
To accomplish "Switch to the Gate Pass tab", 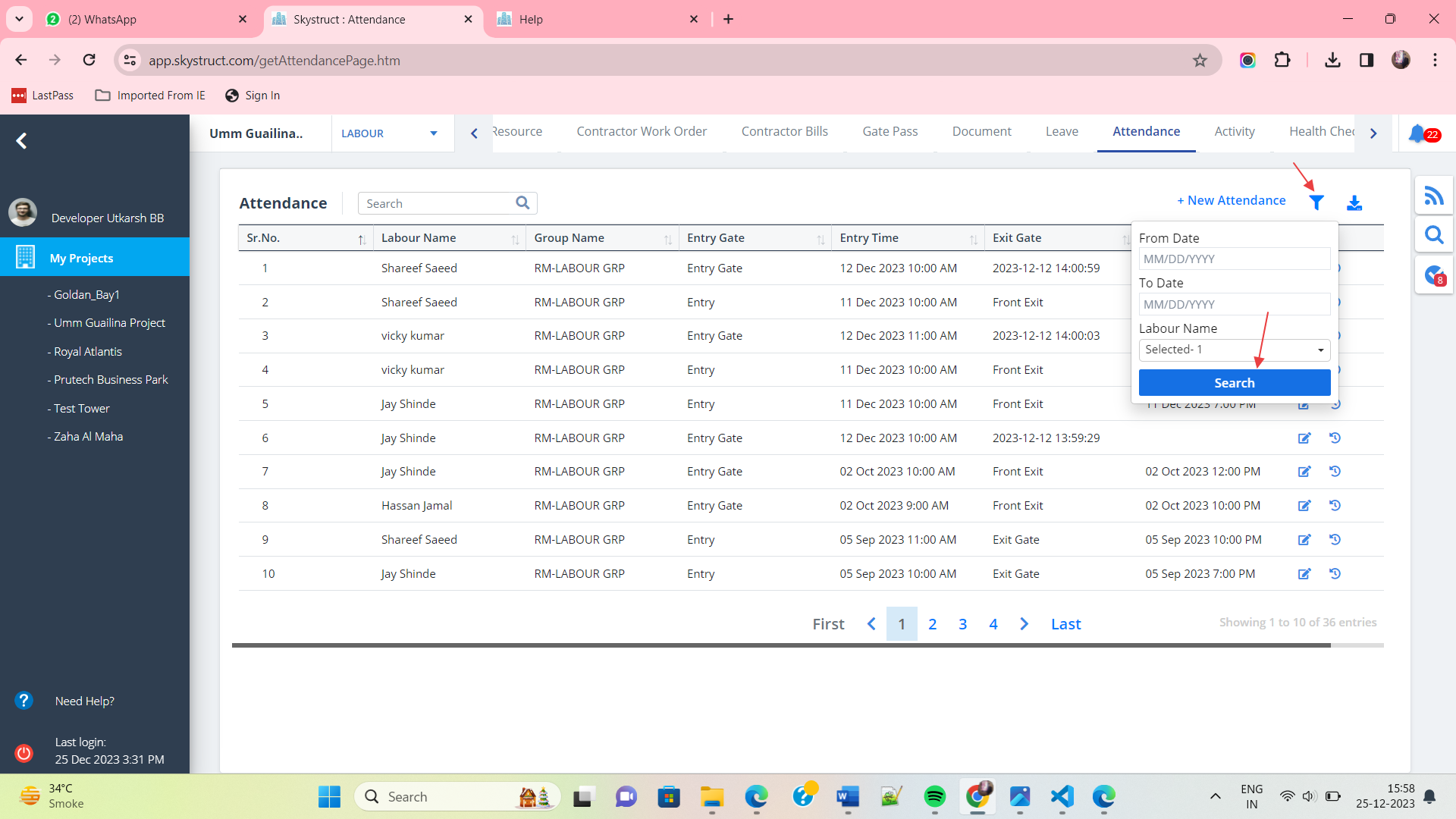I will [890, 131].
